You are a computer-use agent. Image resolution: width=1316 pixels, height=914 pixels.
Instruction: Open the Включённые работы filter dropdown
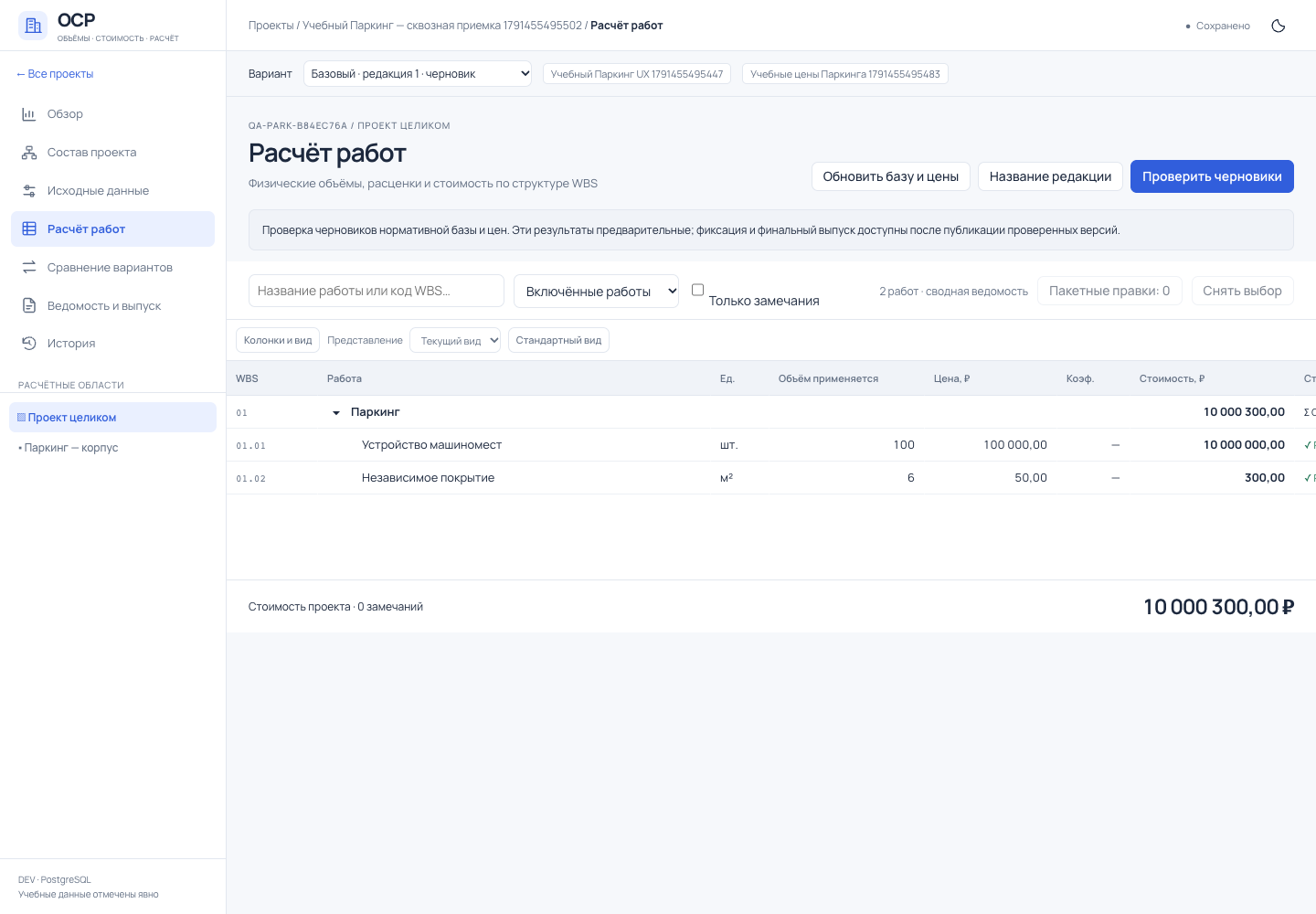click(x=596, y=292)
